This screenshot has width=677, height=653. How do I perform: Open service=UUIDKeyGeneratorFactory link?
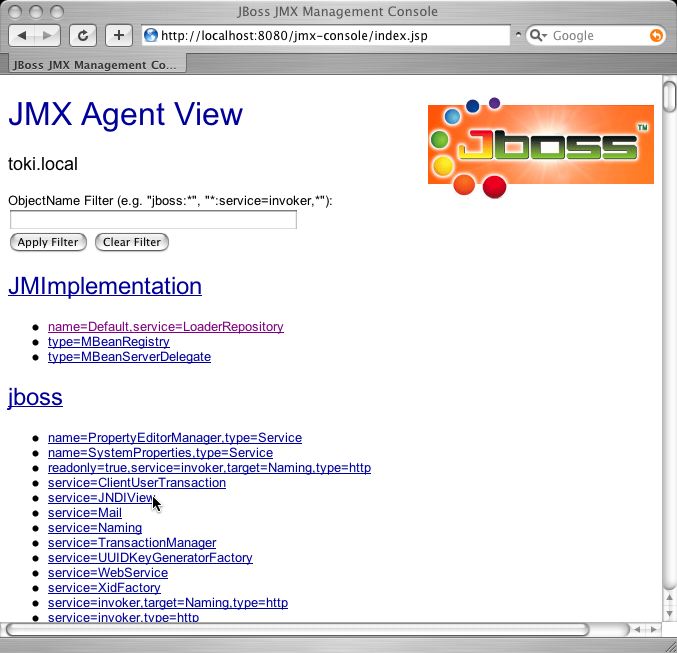point(150,558)
